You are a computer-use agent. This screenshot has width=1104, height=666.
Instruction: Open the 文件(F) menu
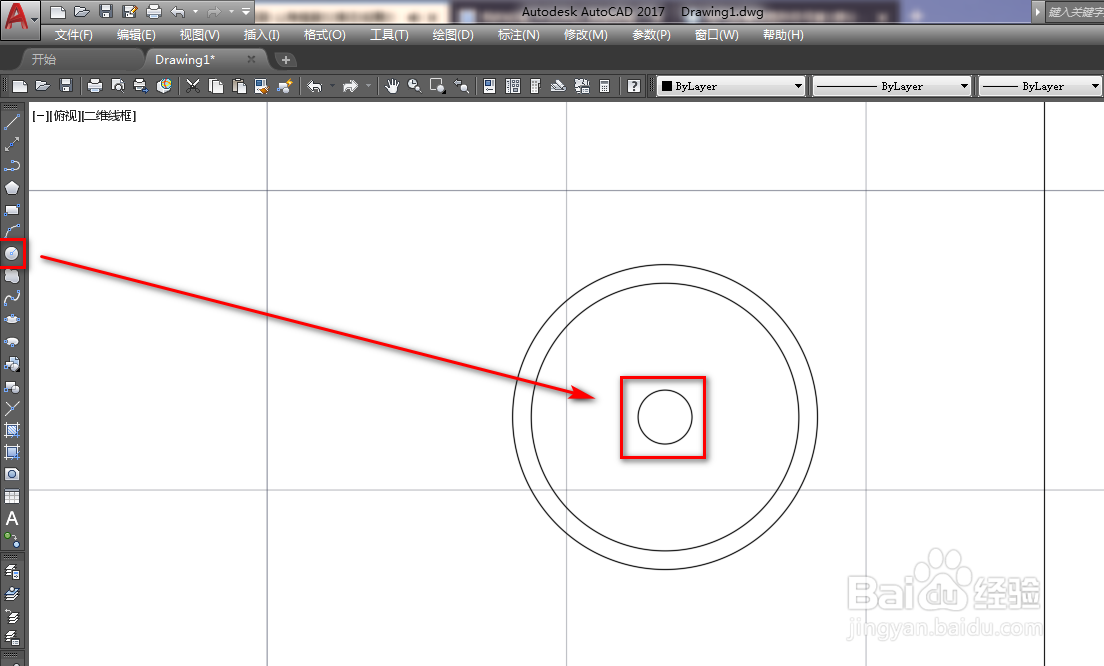tap(73, 35)
